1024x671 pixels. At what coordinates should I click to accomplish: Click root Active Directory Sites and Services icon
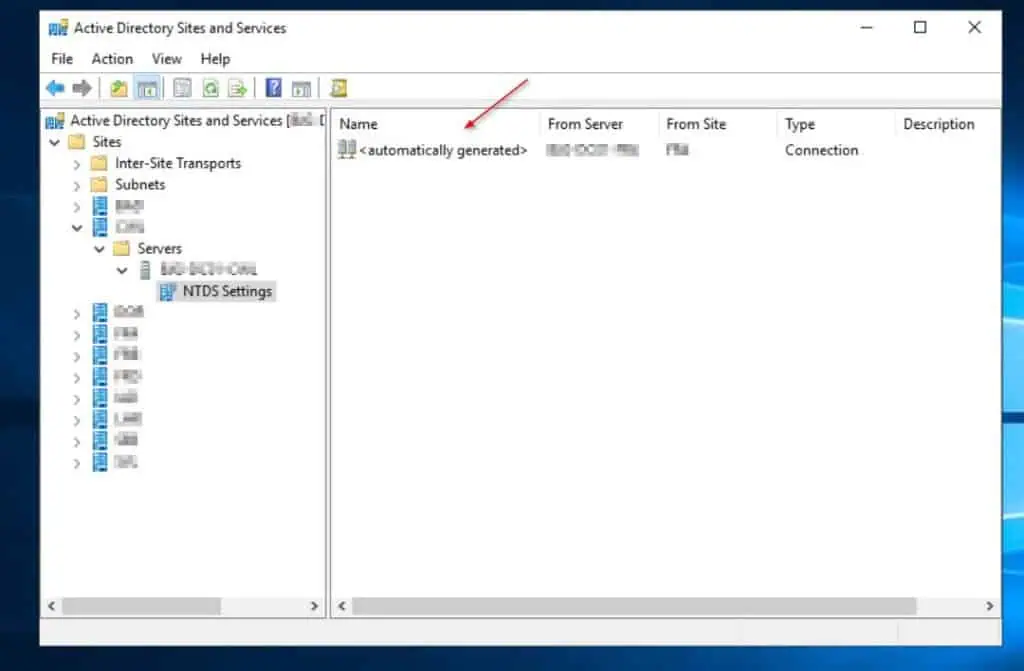[55, 121]
